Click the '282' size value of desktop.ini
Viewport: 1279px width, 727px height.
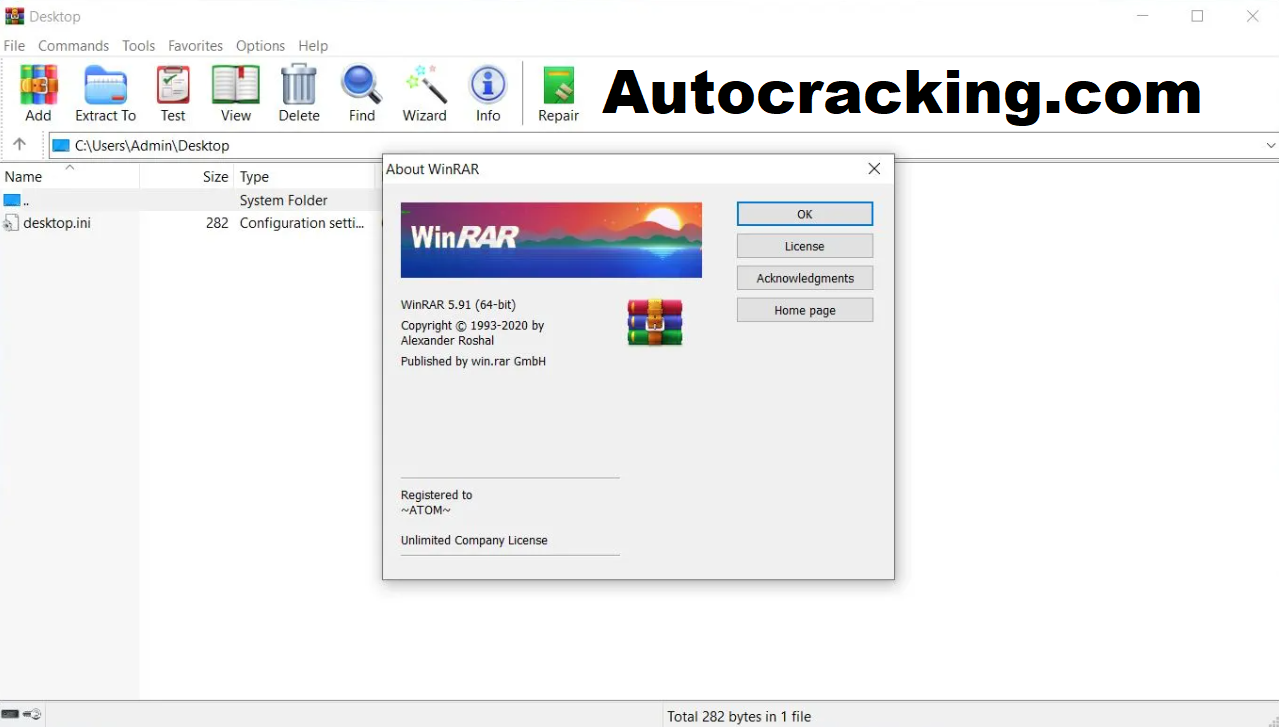tap(217, 223)
